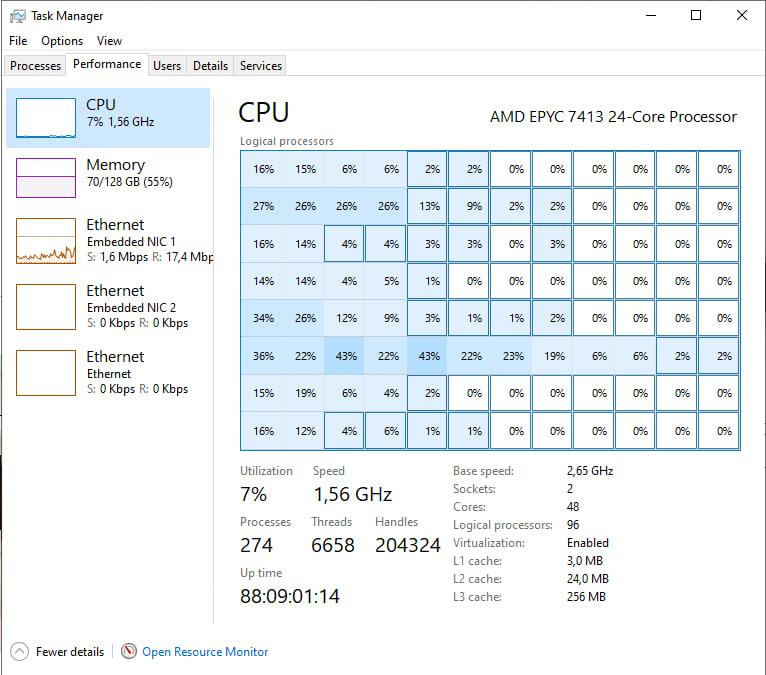
Task: Select the third Ethernet adapter graph thumbnail
Action: tap(46, 373)
